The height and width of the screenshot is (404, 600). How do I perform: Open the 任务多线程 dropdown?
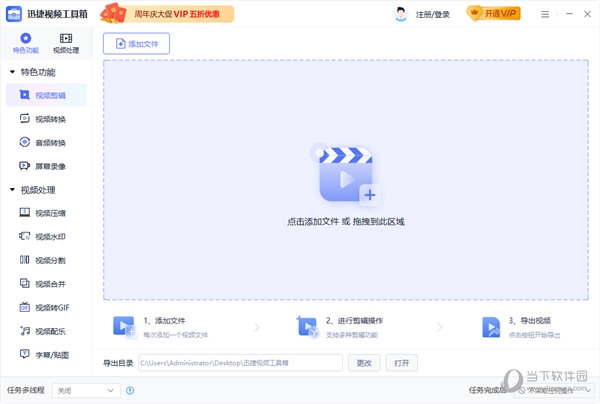point(86,390)
